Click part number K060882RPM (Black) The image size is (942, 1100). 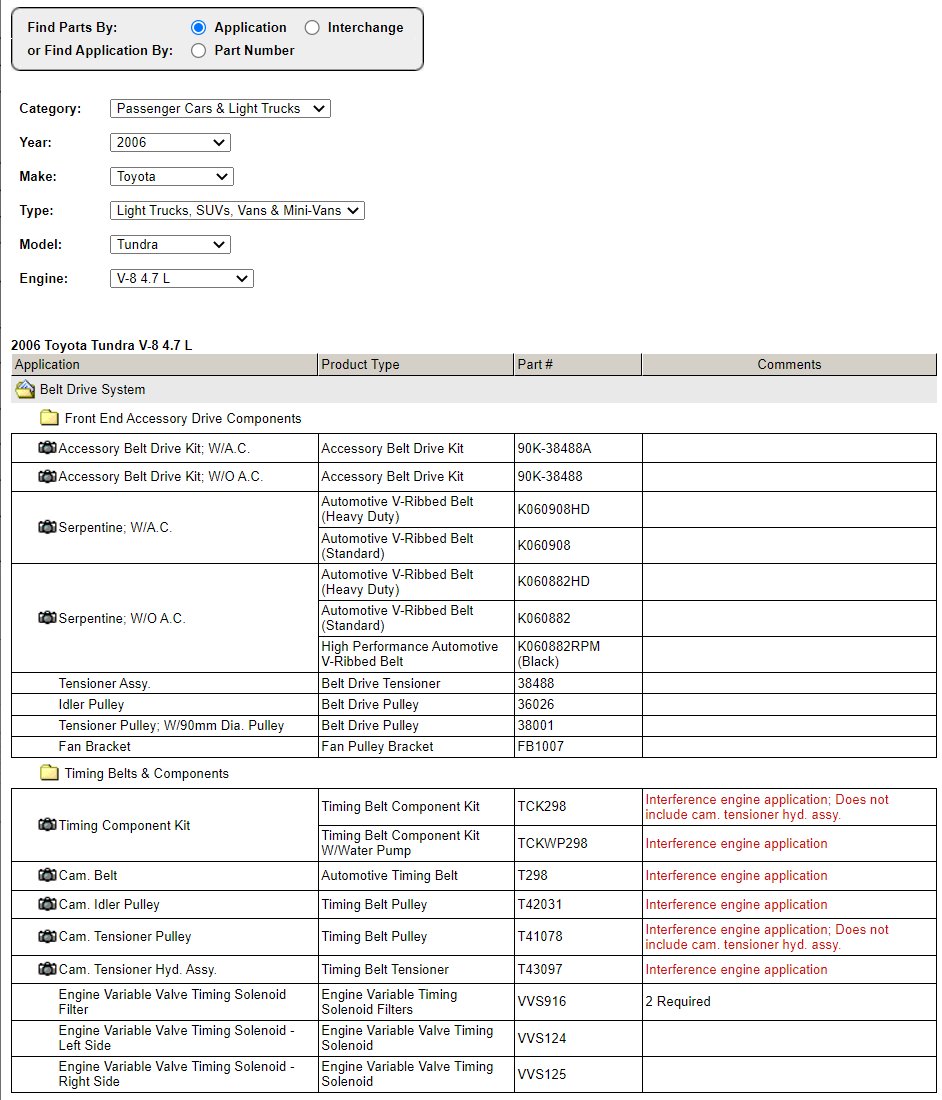559,654
